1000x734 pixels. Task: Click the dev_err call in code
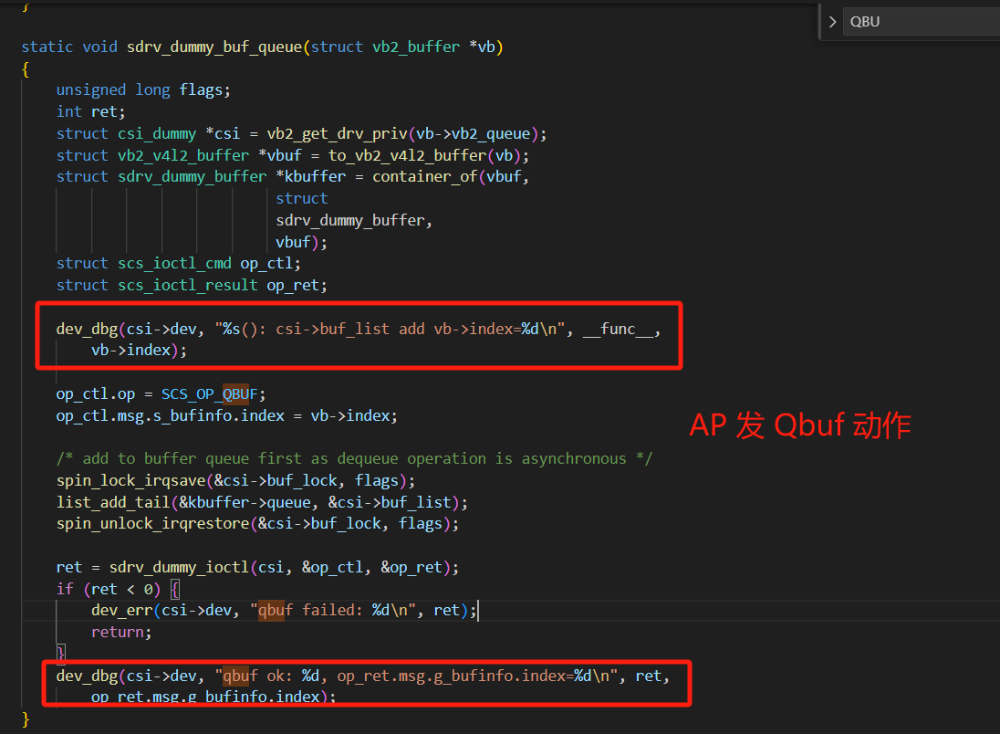pyautogui.click(x=117, y=610)
